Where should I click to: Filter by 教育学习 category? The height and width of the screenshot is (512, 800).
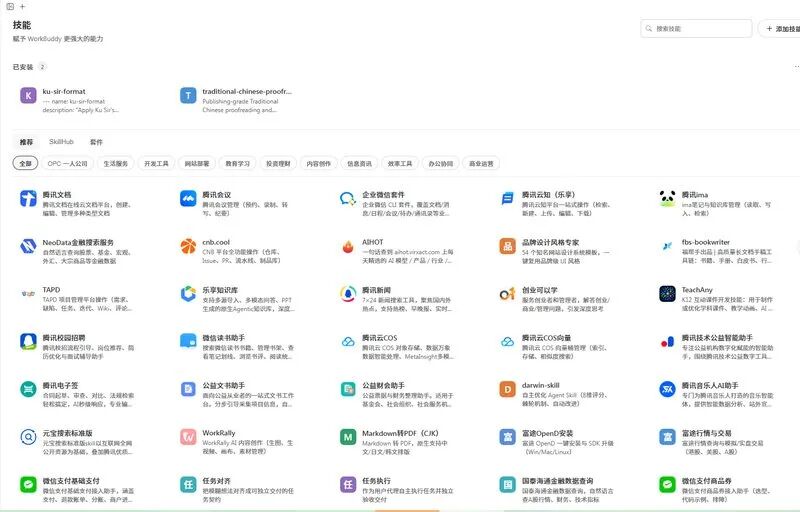pos(237,164)
